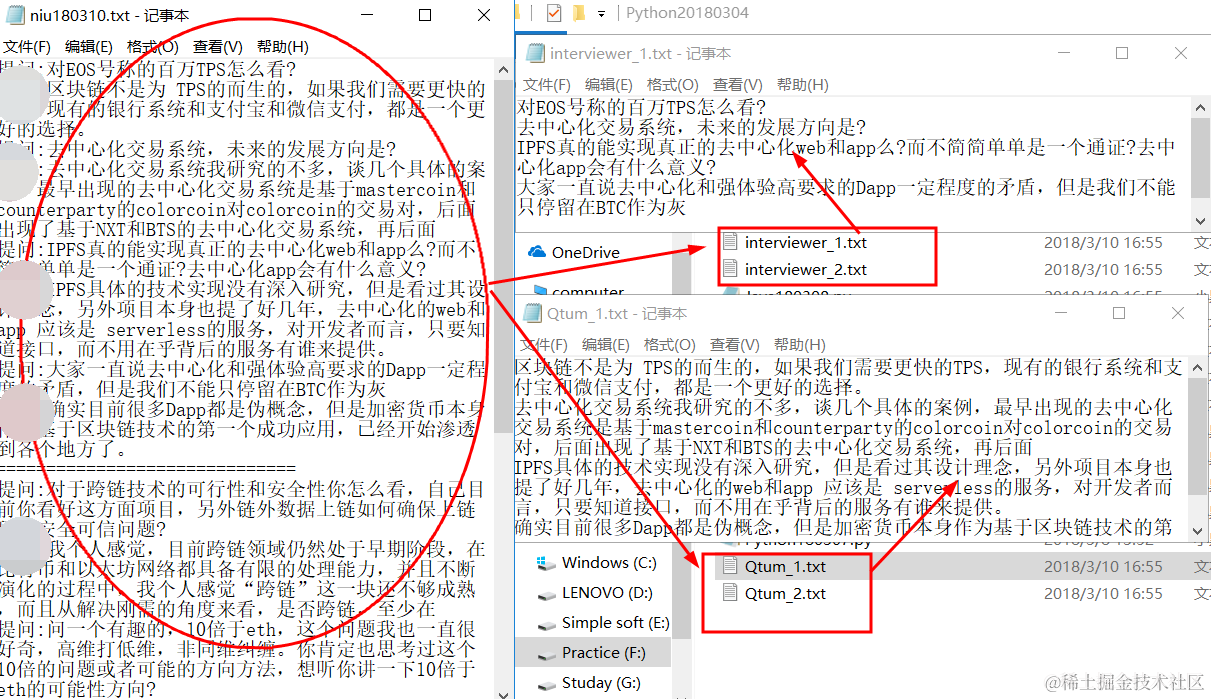This screenshot has height=699, width=1211.
Task: Open 编辑(E) menu in interviewer_1.txt Notepad
Action: pyautogui.click(x=609, y=85)
